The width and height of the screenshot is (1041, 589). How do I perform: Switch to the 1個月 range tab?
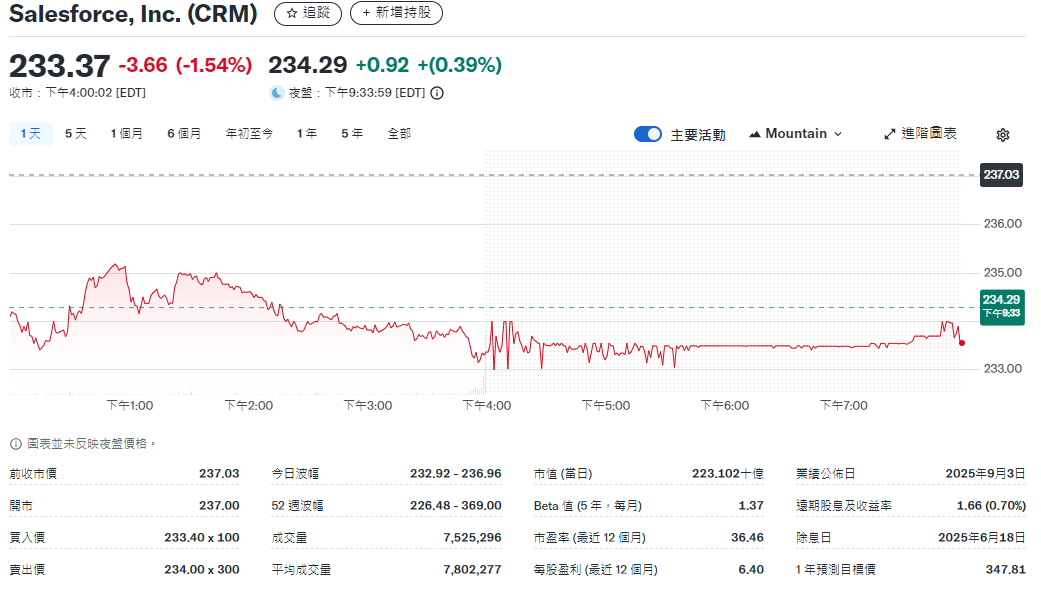tap(126, 133)
